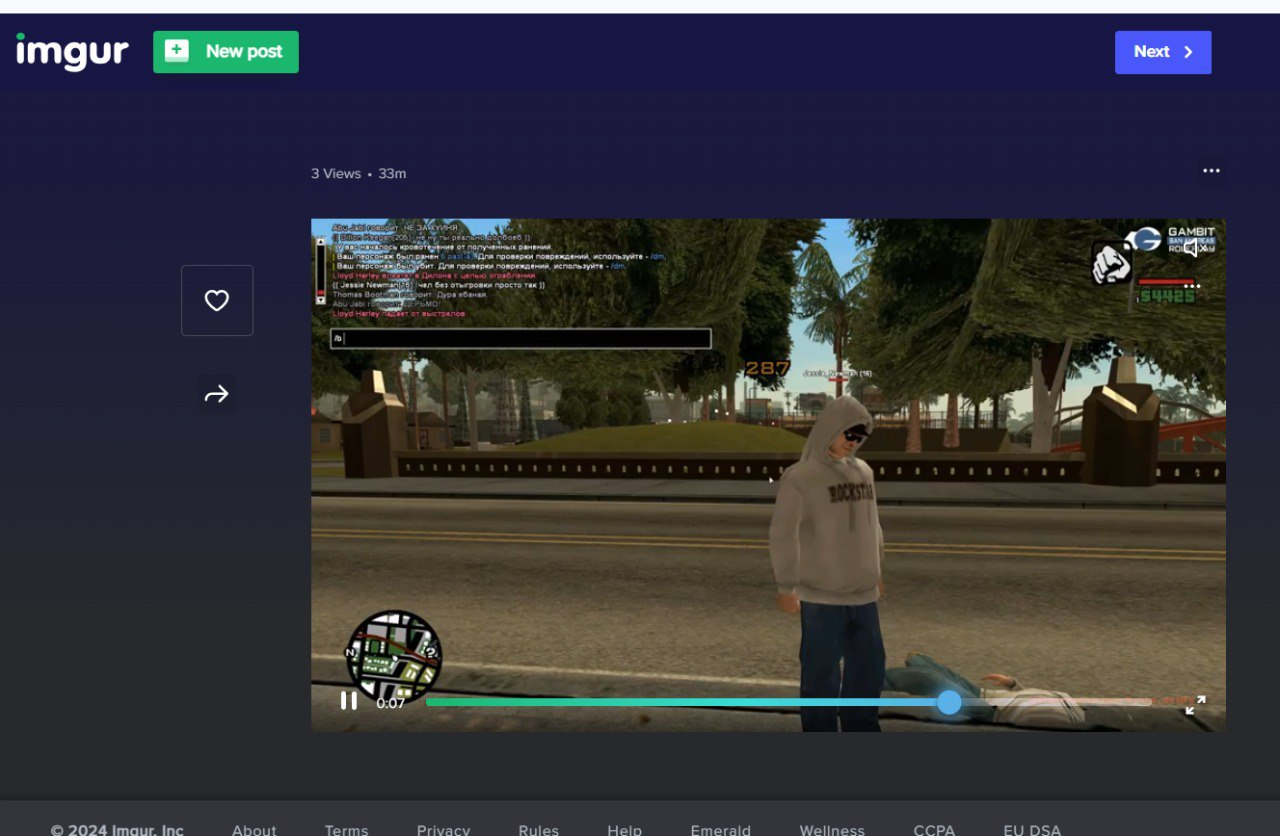The height and width of the screenshot is (836, 1280).
Task: Open the post options three-dot menu
Action: click(x=1211, y=171)
